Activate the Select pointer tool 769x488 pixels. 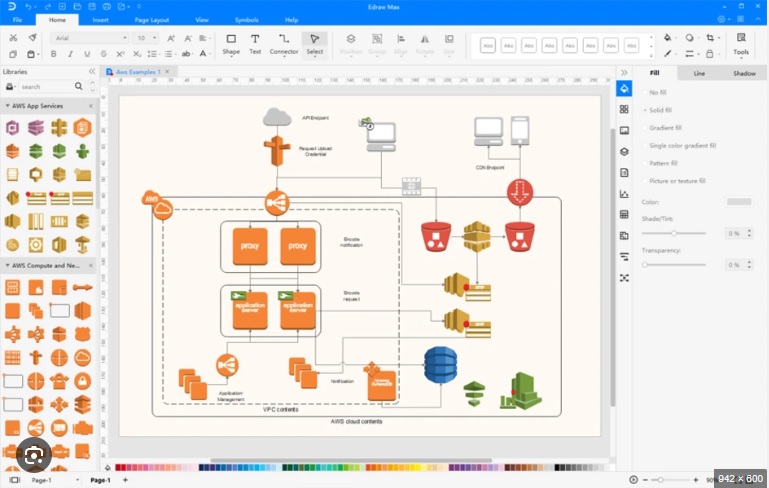point(314,44)
